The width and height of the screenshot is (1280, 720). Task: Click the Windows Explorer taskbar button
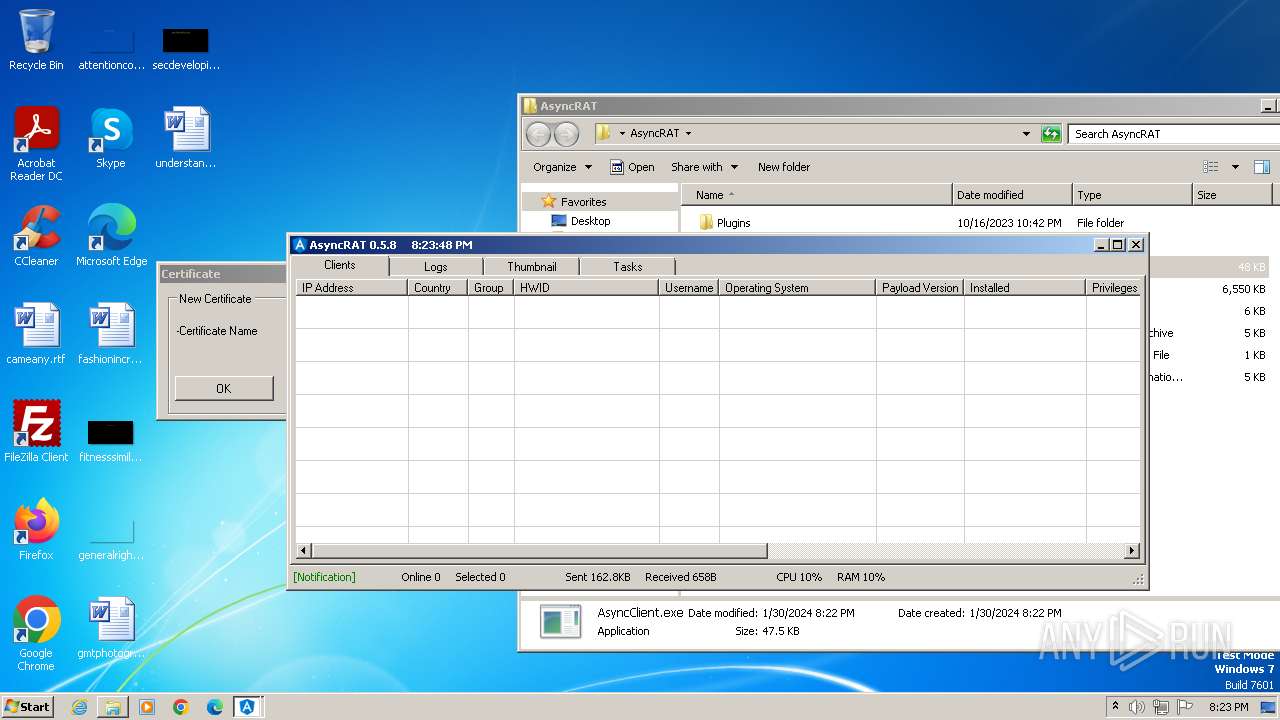(113, 707)
